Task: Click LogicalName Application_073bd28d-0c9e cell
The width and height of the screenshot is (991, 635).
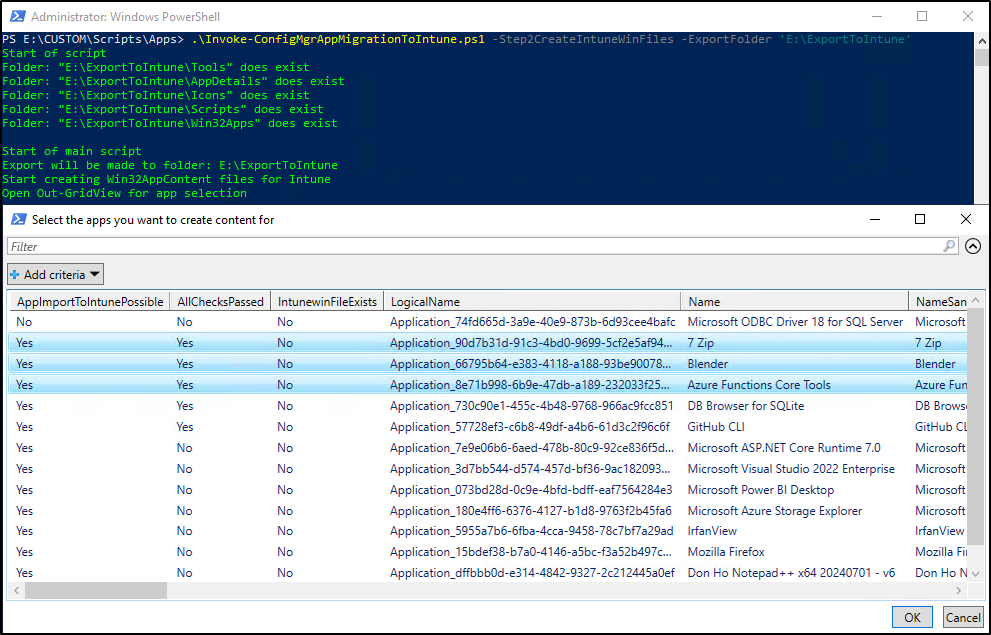Action: (531, 489)
